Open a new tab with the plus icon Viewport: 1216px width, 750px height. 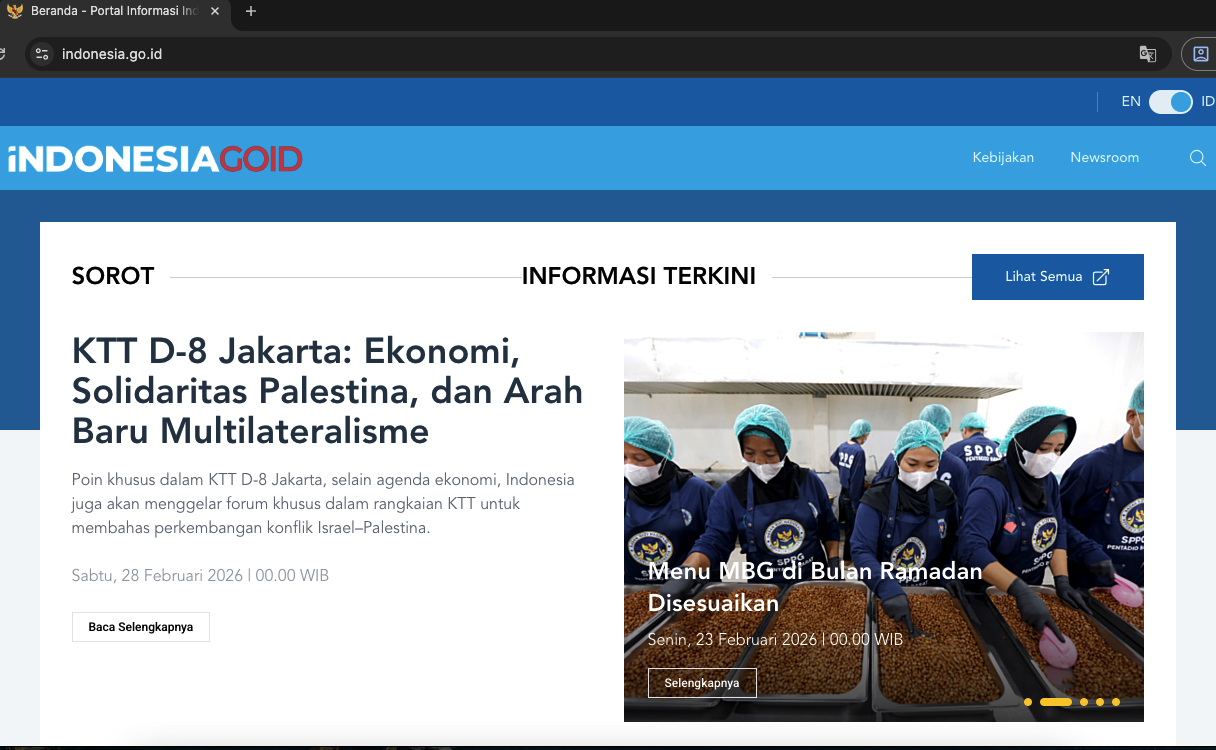(x=249, y=13)
